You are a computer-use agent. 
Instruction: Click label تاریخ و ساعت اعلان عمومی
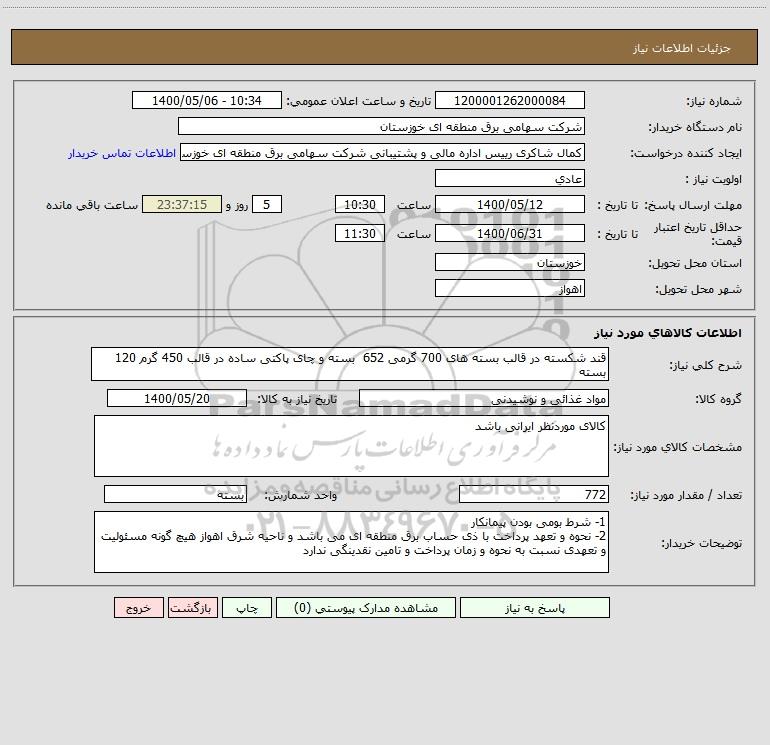359,101
